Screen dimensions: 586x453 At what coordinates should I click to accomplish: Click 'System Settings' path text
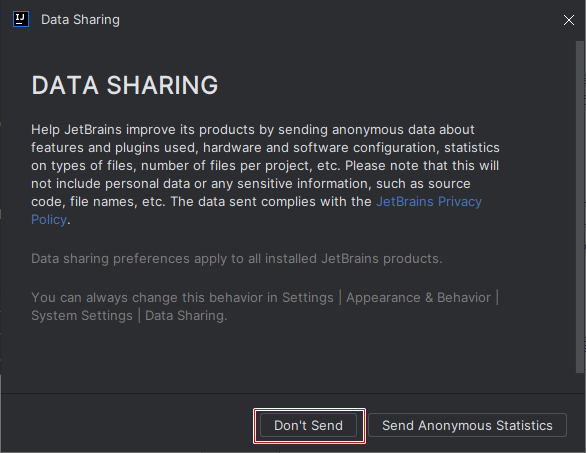[82, 315]
